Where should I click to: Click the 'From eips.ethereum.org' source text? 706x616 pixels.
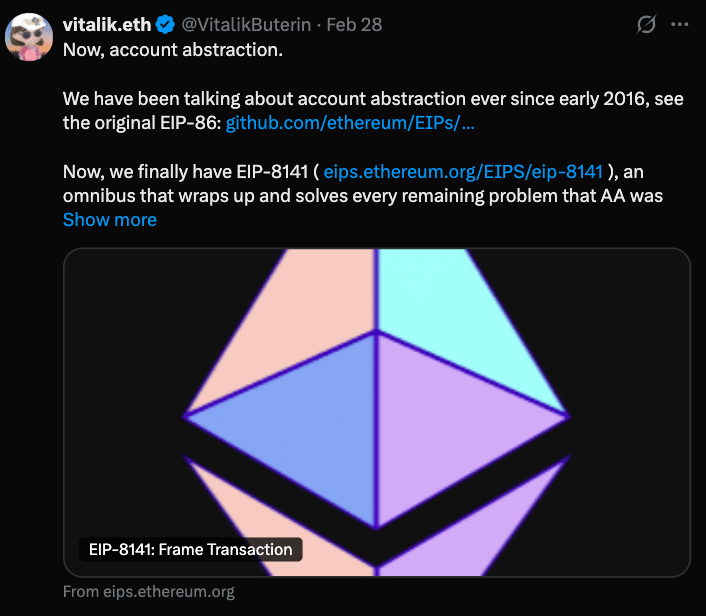click(x=148, y=591)
